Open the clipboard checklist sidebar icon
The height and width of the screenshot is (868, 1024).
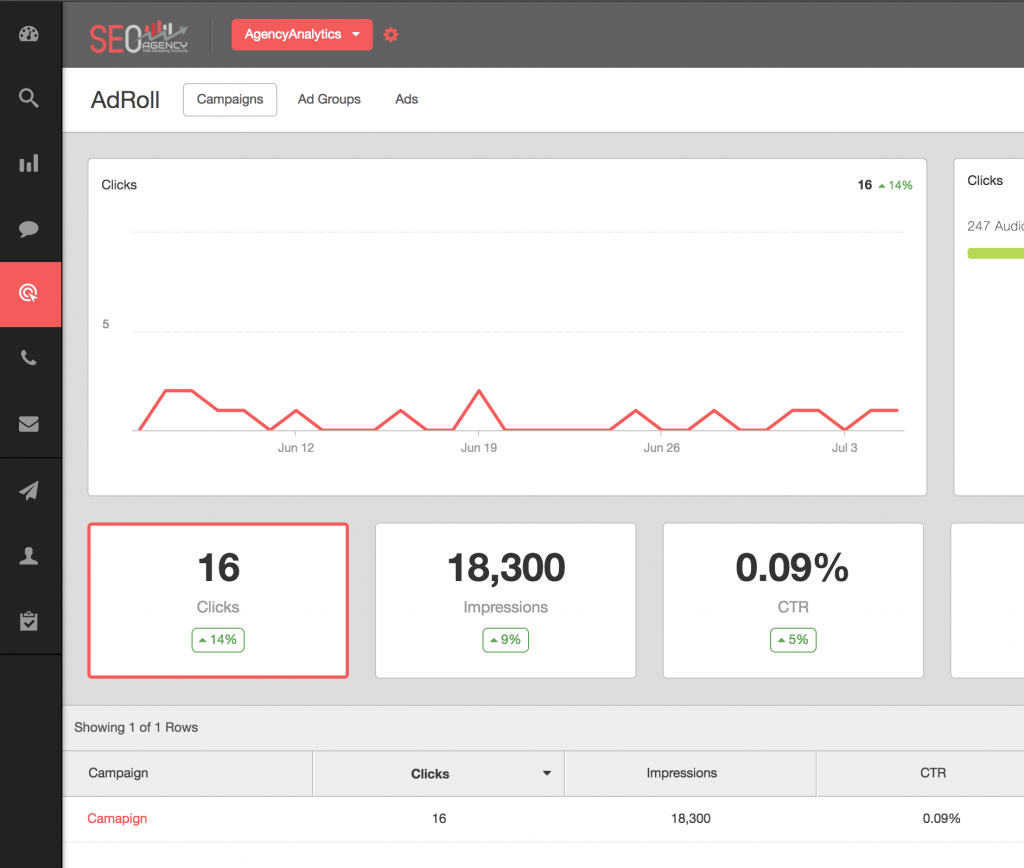(29, 620)
